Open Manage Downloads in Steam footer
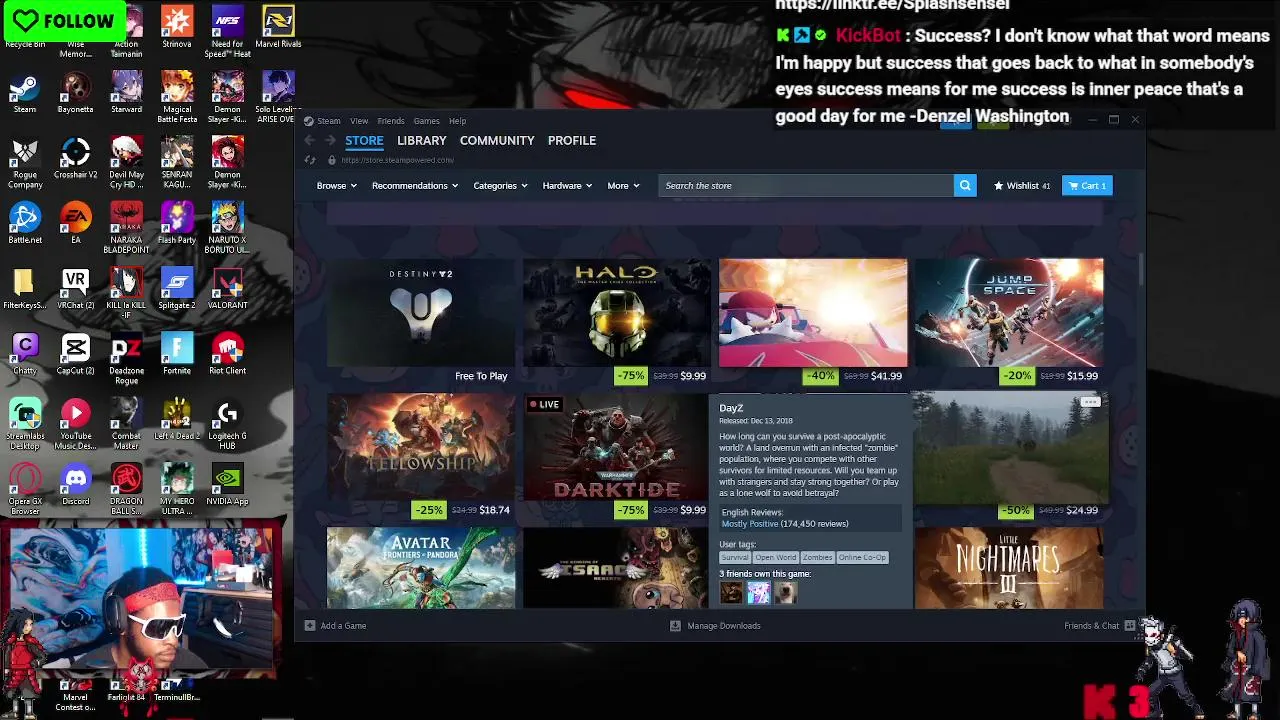This screenshot has height=720, width=1280. pos(715,626)
